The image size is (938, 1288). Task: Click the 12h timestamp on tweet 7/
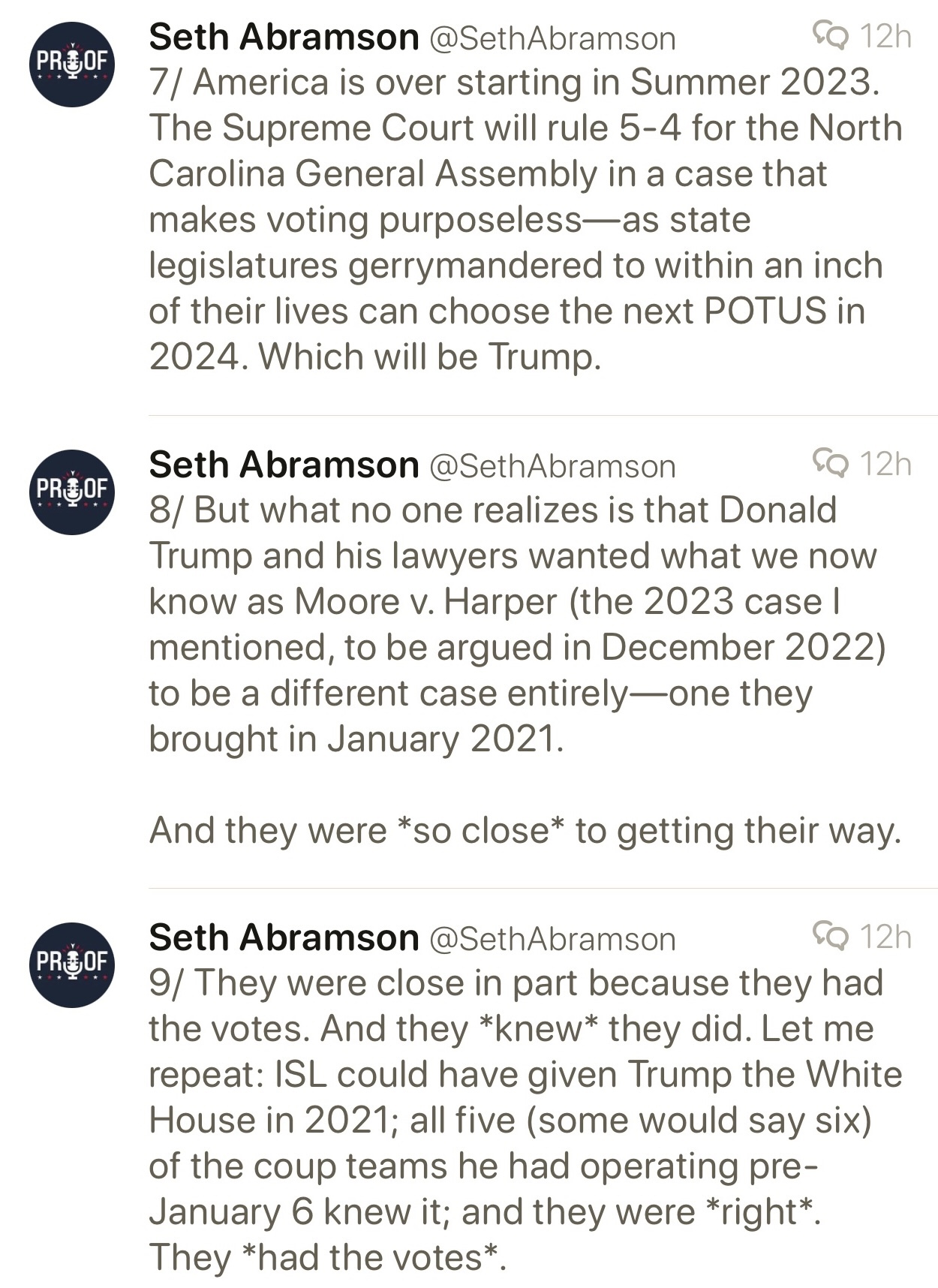885,36
